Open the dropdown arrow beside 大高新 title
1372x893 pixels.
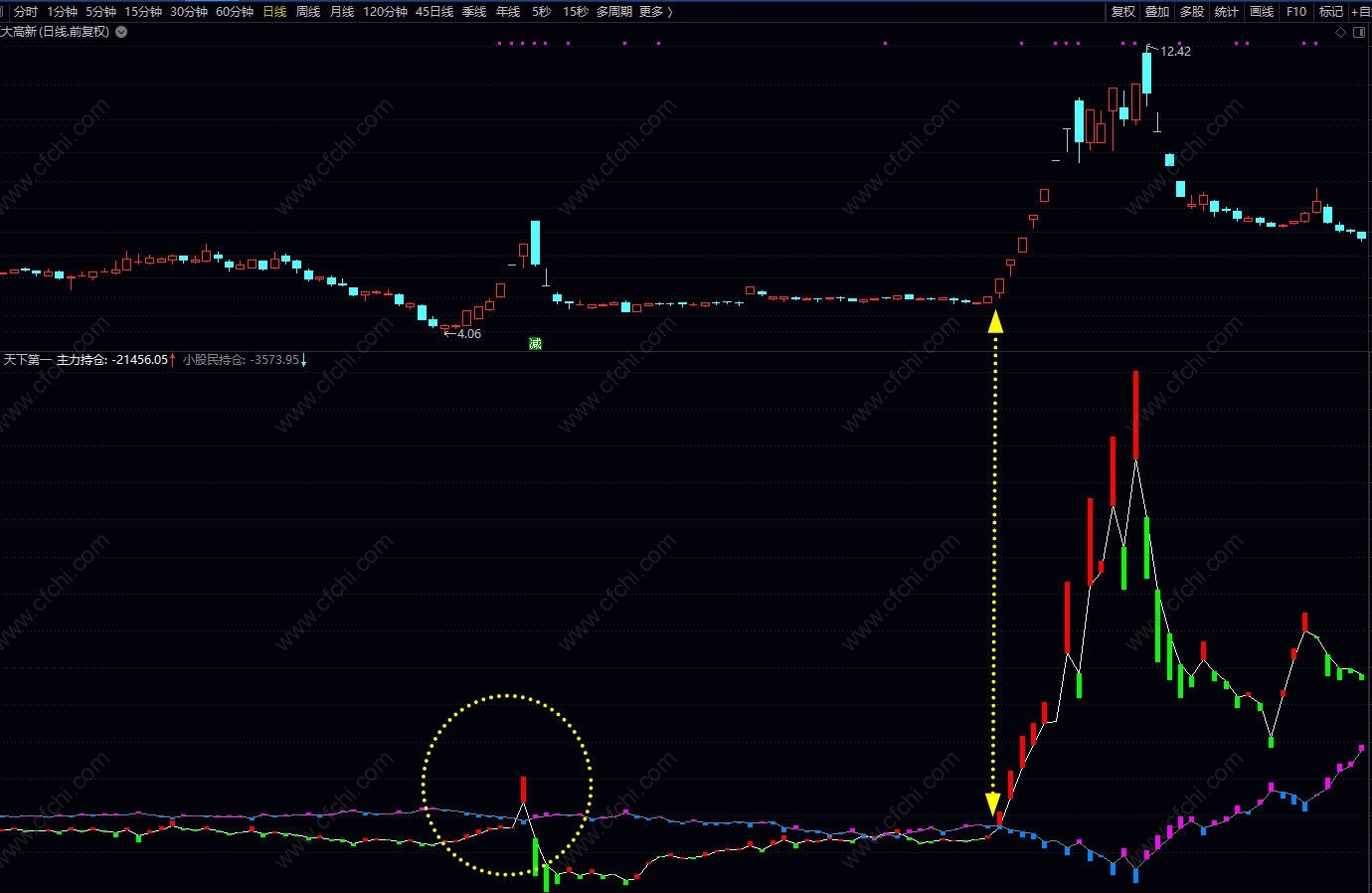[x=121, y=32]
